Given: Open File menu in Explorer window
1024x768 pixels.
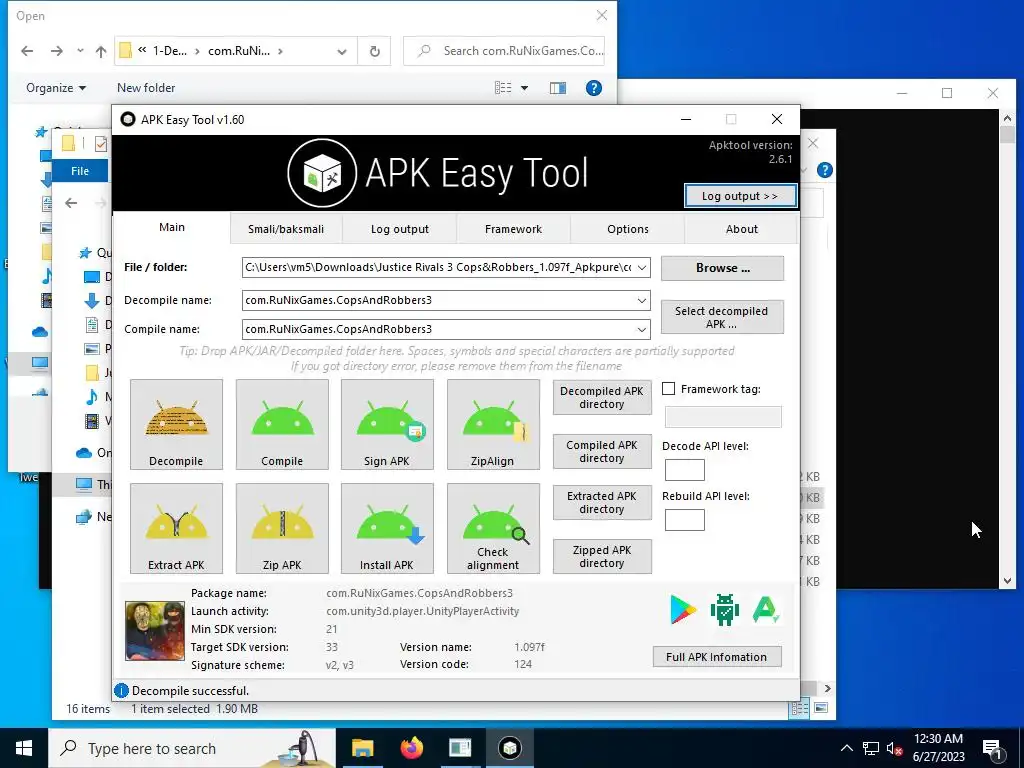Looking at the screenshot, I should click(80, 171).
